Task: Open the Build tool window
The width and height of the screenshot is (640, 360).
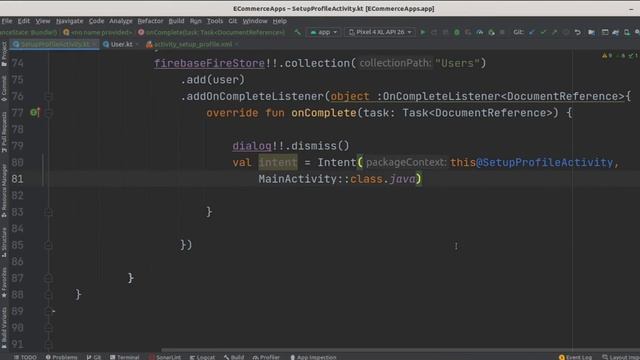Action: coord(234,357)
